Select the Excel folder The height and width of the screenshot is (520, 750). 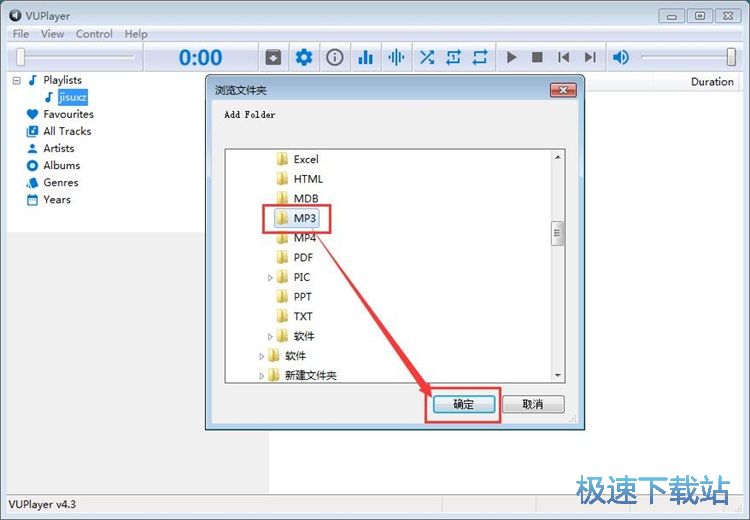(x=306, y=159)
